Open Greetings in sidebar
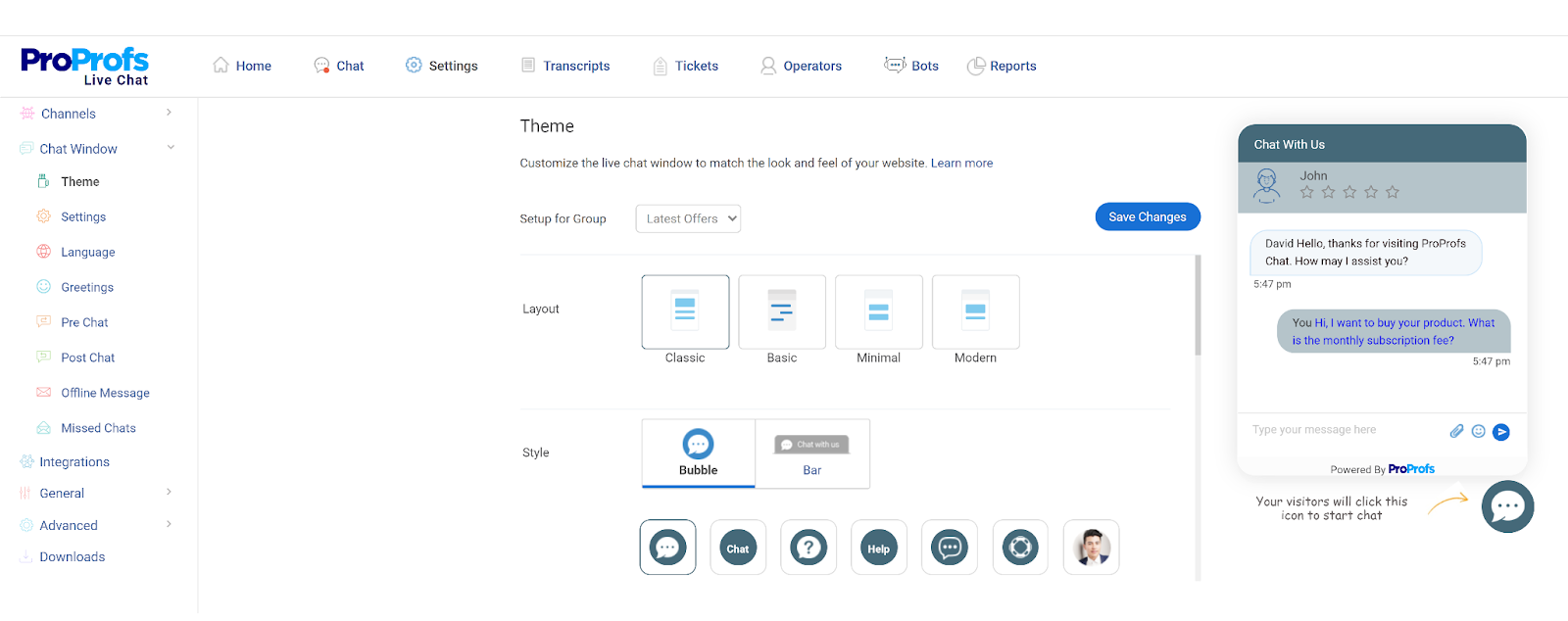The image size is (1568, 621). (87, 288)
